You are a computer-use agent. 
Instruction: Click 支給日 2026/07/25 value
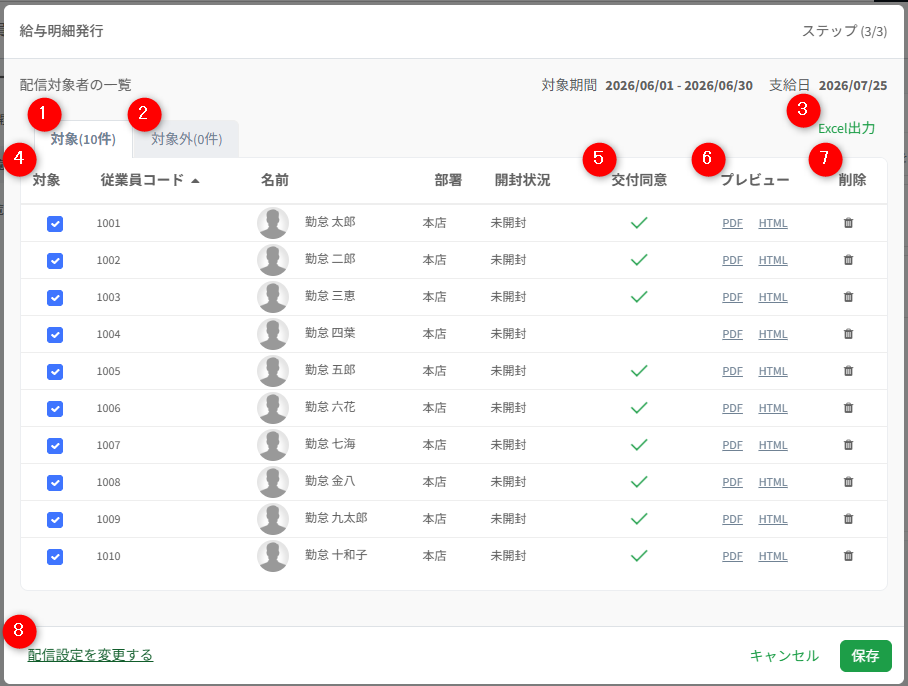(x=852, y=86)
